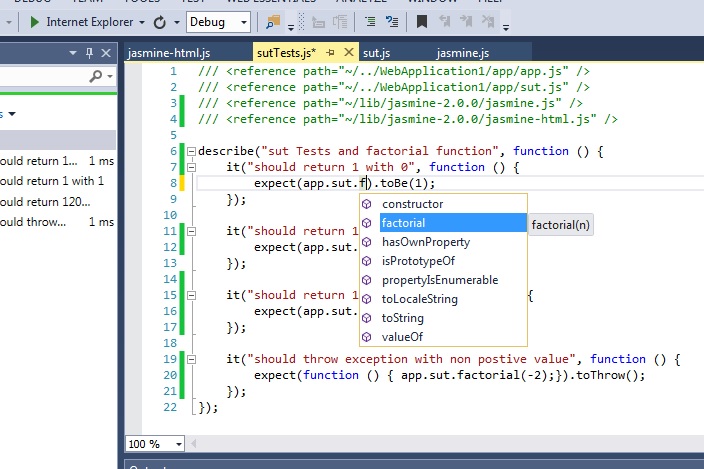Open the dropdown beside the refresh icon
The image size is (704, 469).
click(177, 22)
